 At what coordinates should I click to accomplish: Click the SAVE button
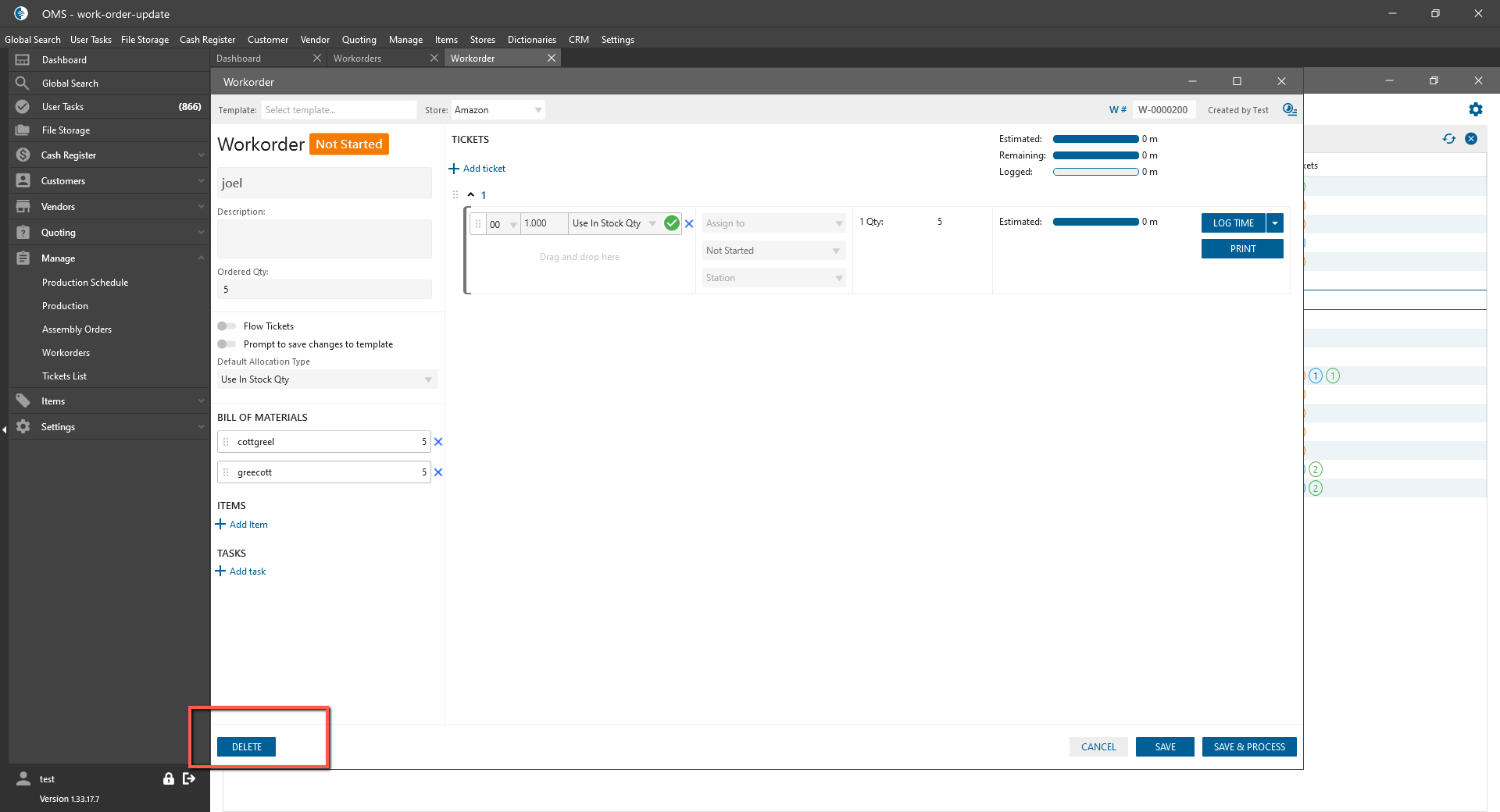[x=1165, y=747]
